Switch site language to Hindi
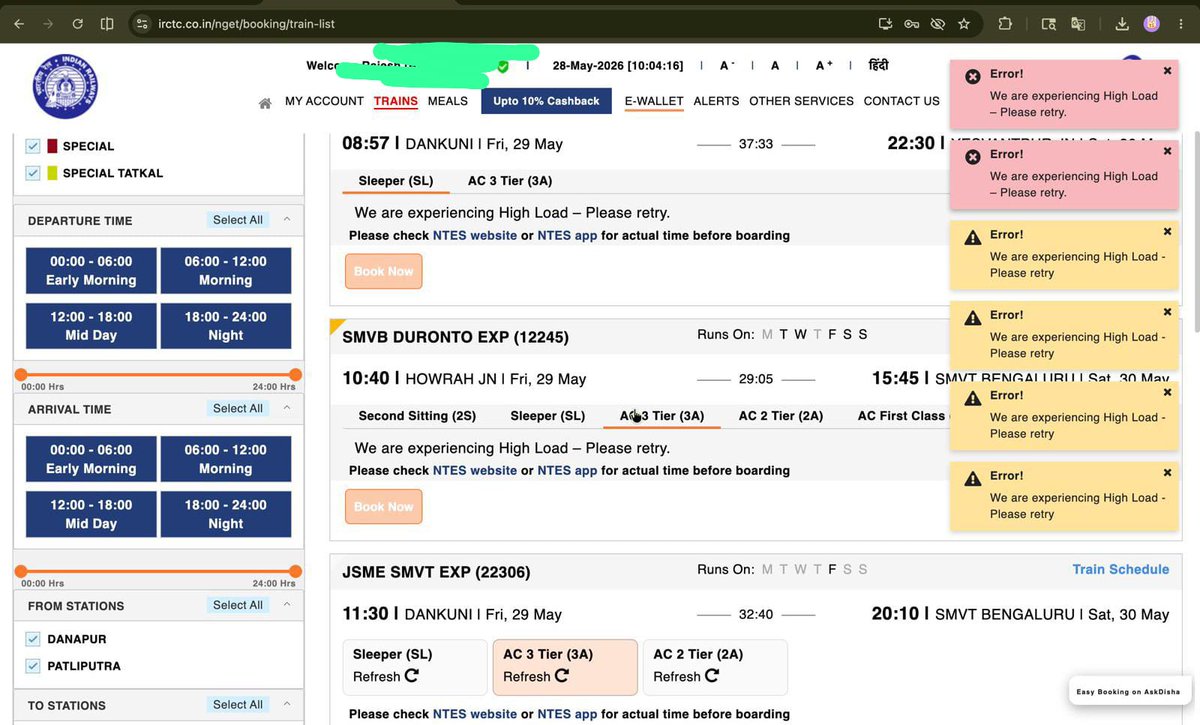1200x725 pixels. [x=878, y=66]
